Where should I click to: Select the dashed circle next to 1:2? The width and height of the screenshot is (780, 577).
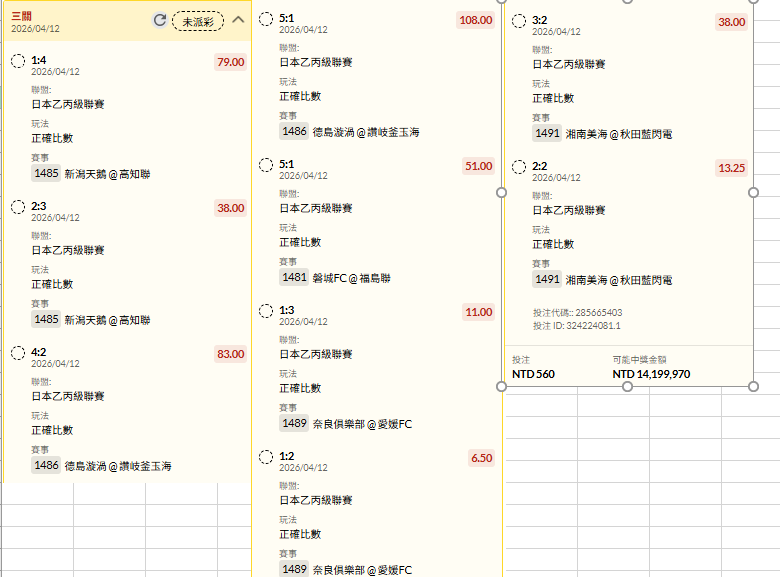266,457
